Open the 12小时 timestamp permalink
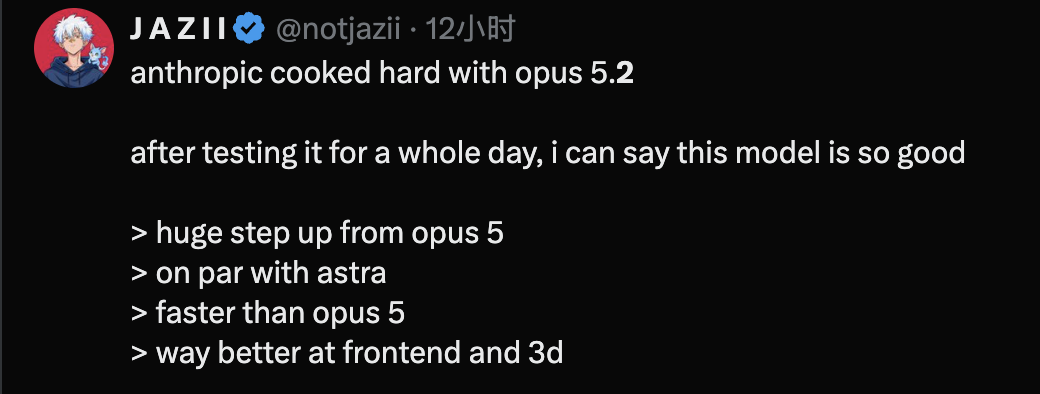This screenshot has width=1040, height=394. pyautogui.click(x=470, y=30)
